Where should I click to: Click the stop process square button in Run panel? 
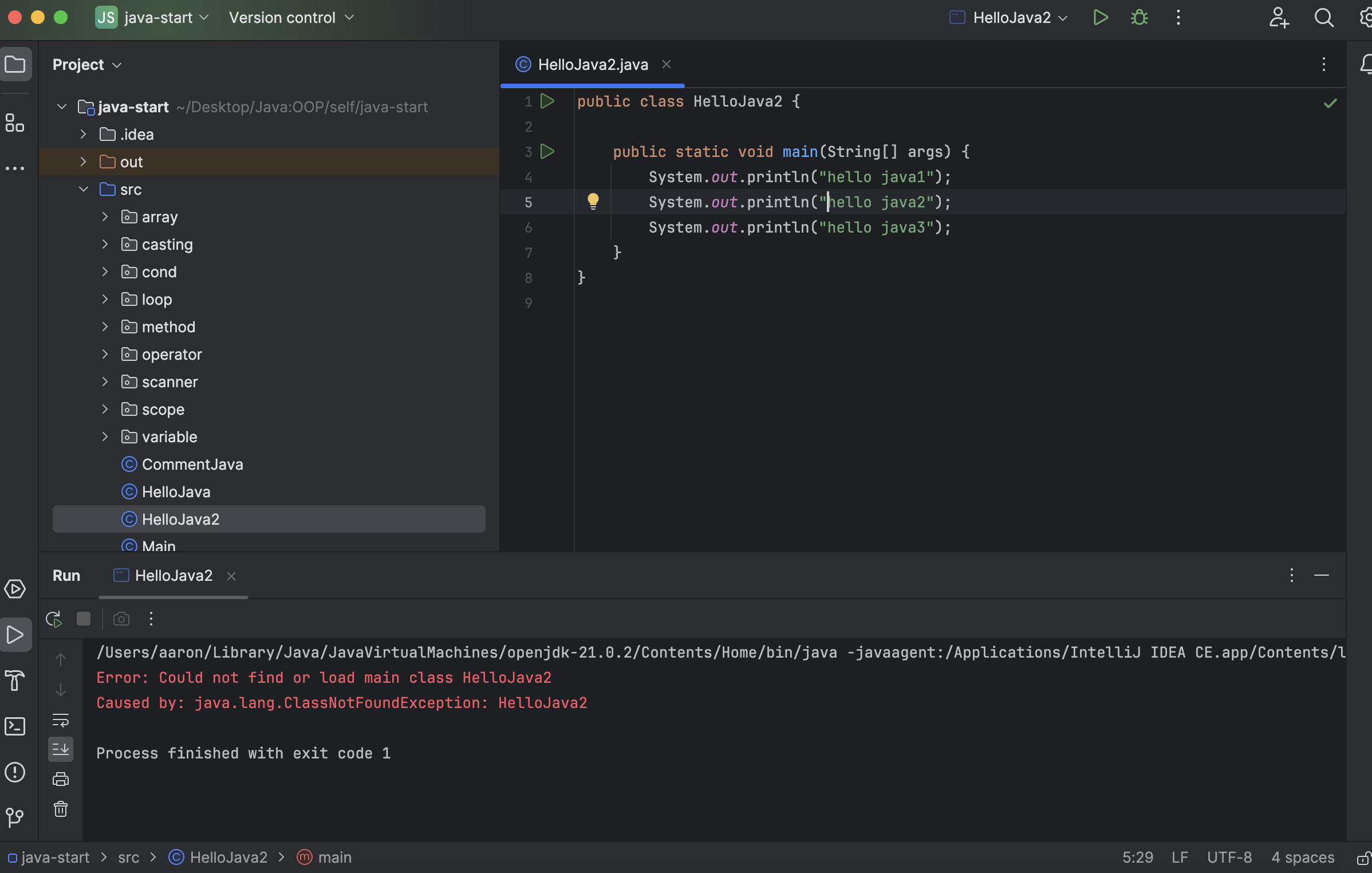pyautogui.click(x=83, y=618)
